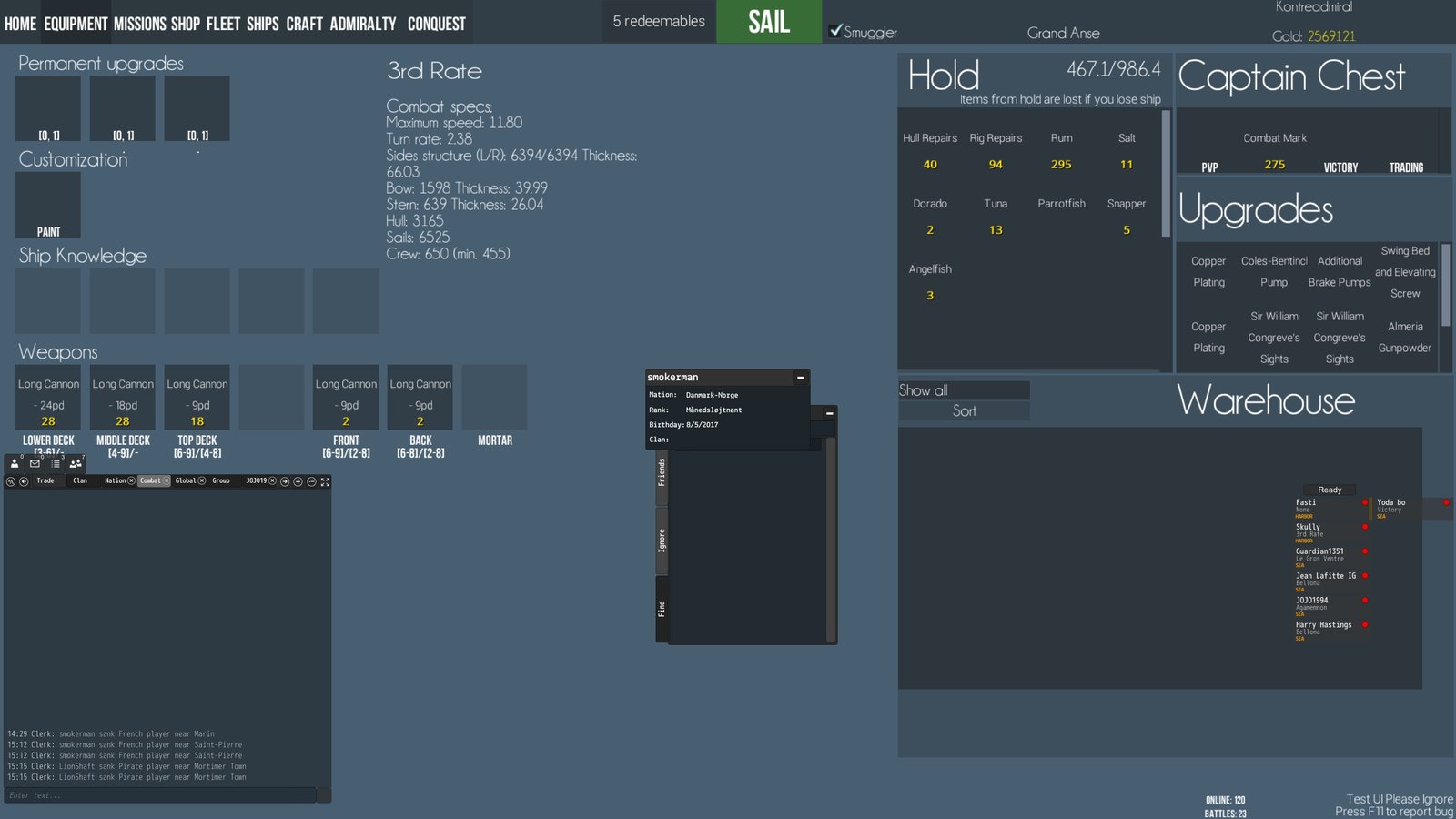
Task: Close the Nation chat tab
Action: click(x=131, y=480)
